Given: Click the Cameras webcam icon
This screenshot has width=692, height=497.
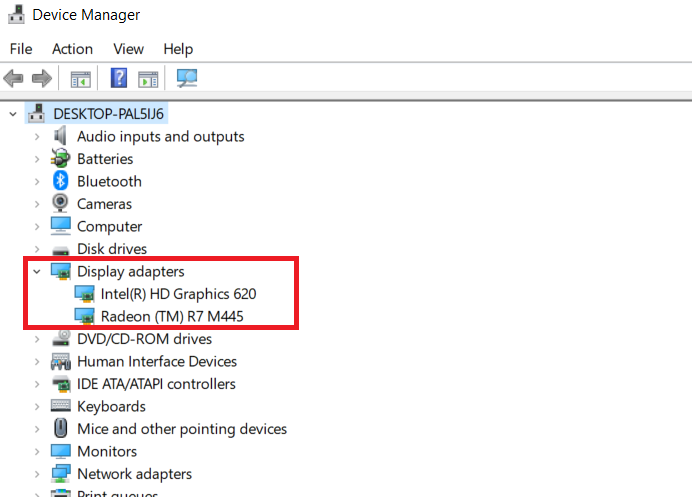Looking at the screenshot, I should (x=60, y=203).
